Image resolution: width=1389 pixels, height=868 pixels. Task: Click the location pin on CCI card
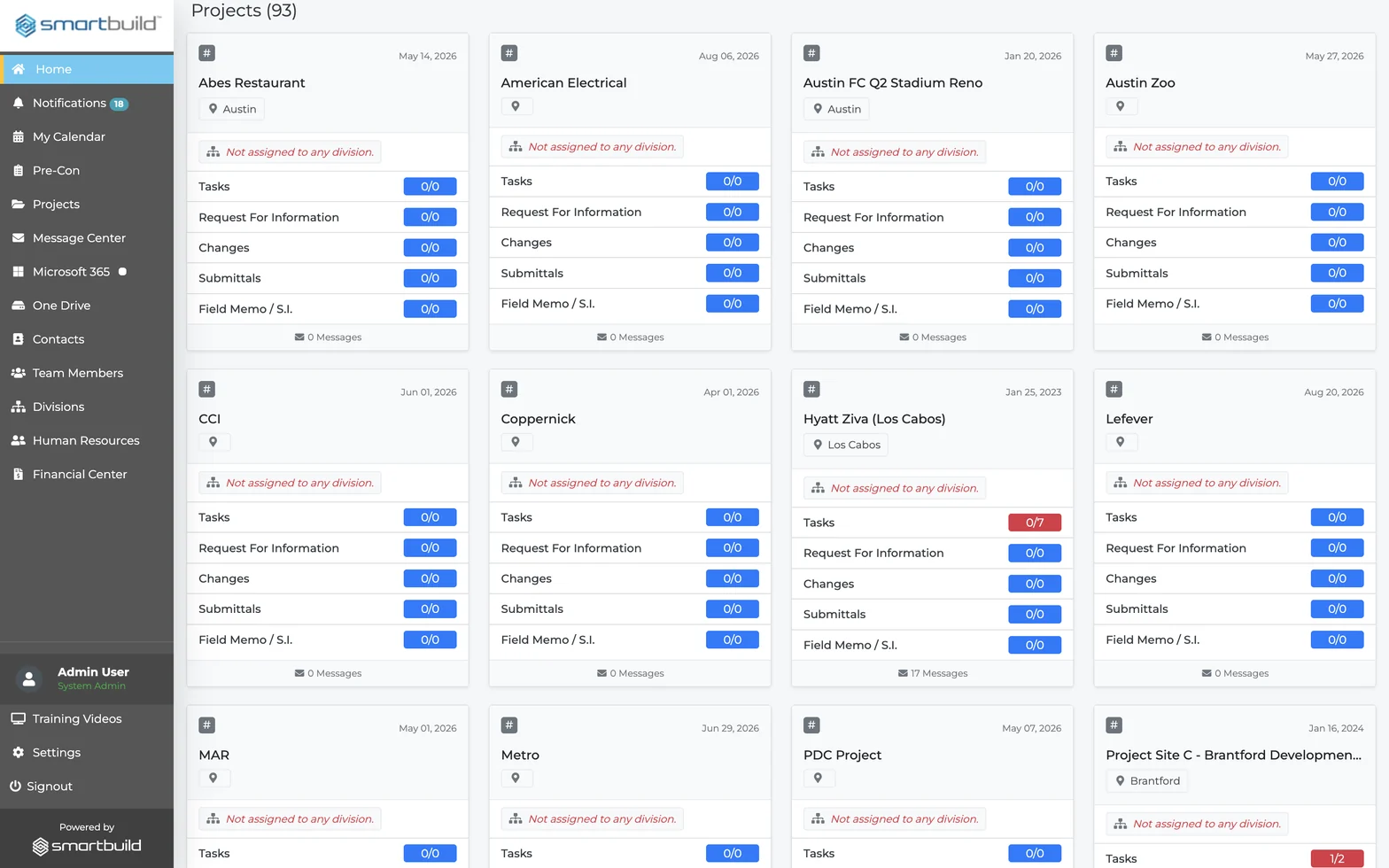tap(213, 442)
